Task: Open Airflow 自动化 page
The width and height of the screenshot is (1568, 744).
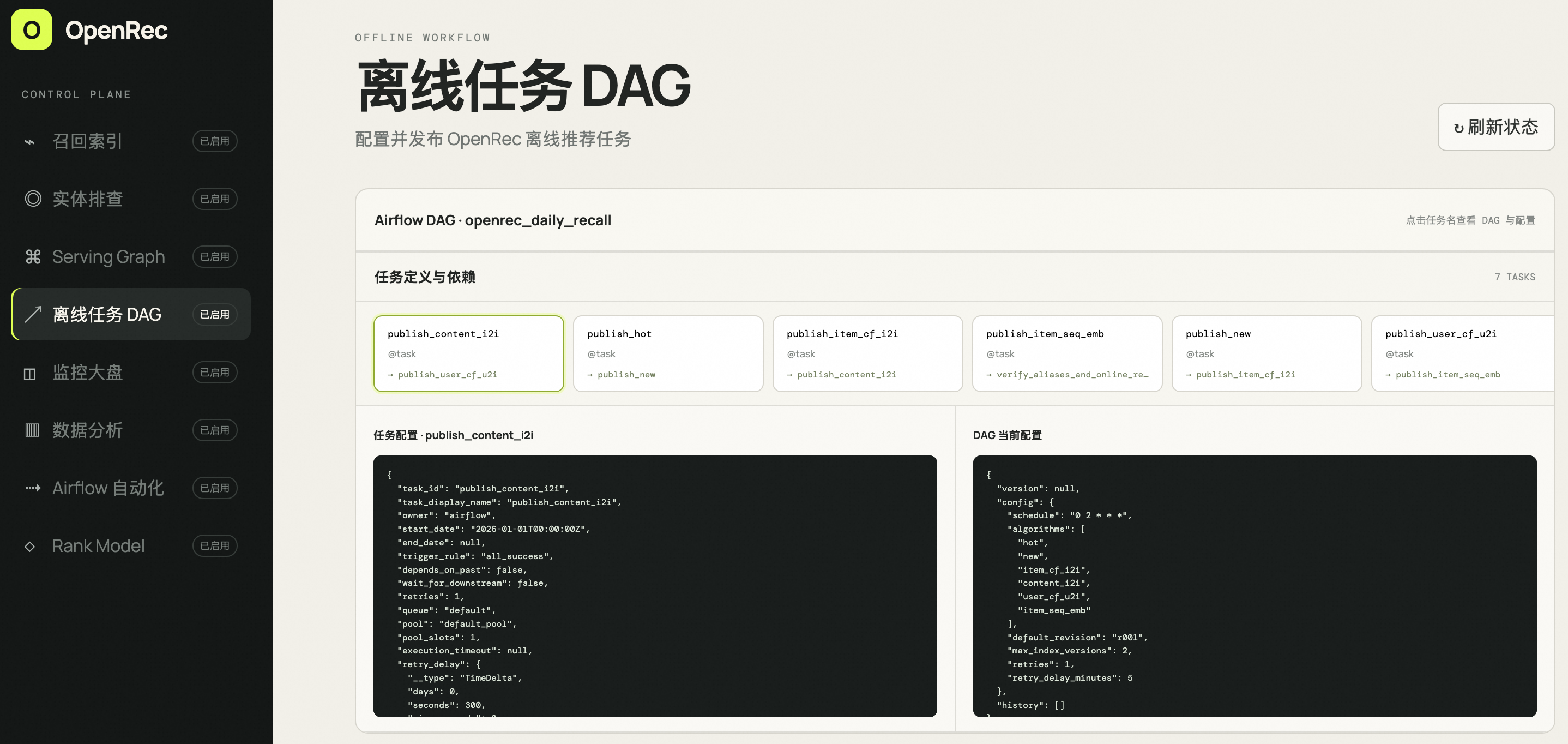Action: (131, 488)
